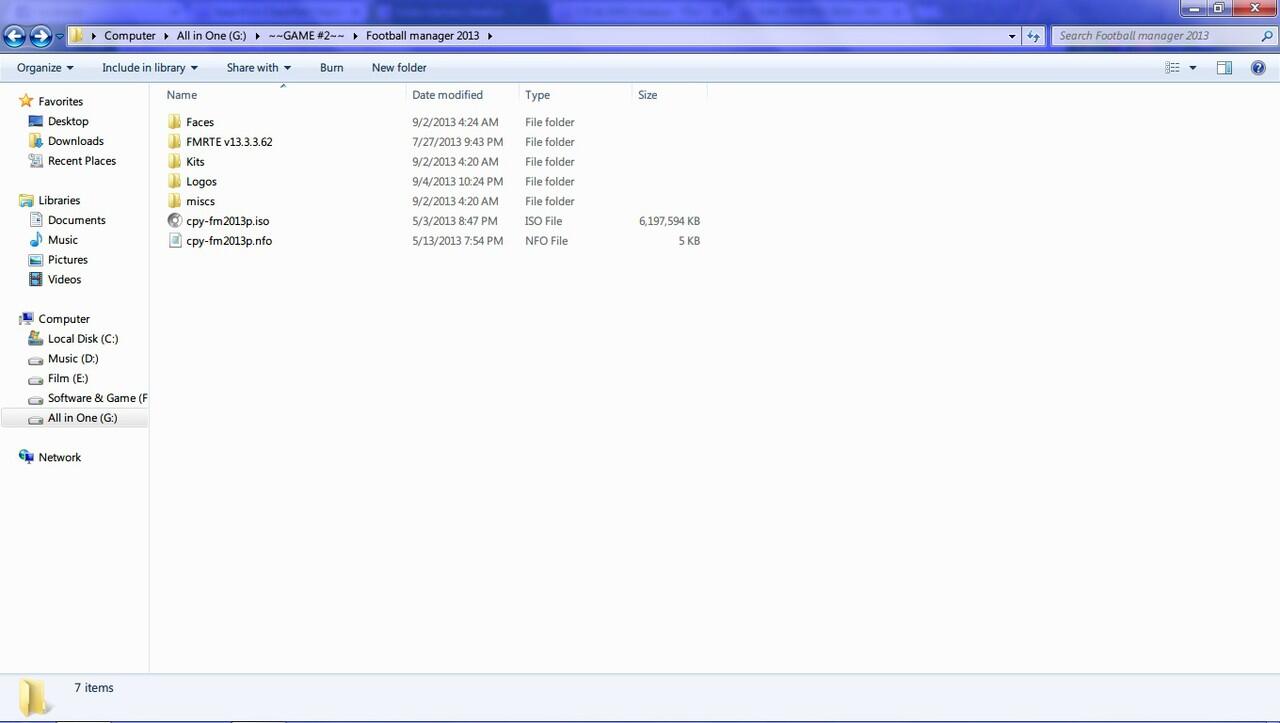Click the Change your view icon

click(x=1172, y=68)
